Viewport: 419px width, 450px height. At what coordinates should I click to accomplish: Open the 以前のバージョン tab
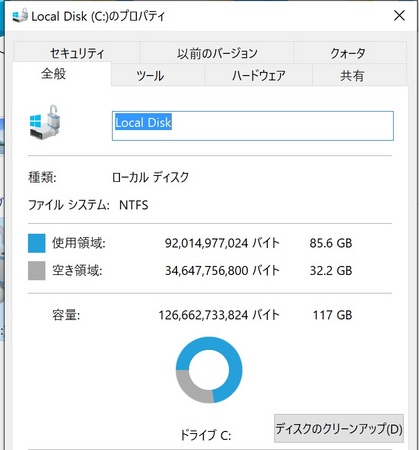pyautogui.click(x=217, y=53)
